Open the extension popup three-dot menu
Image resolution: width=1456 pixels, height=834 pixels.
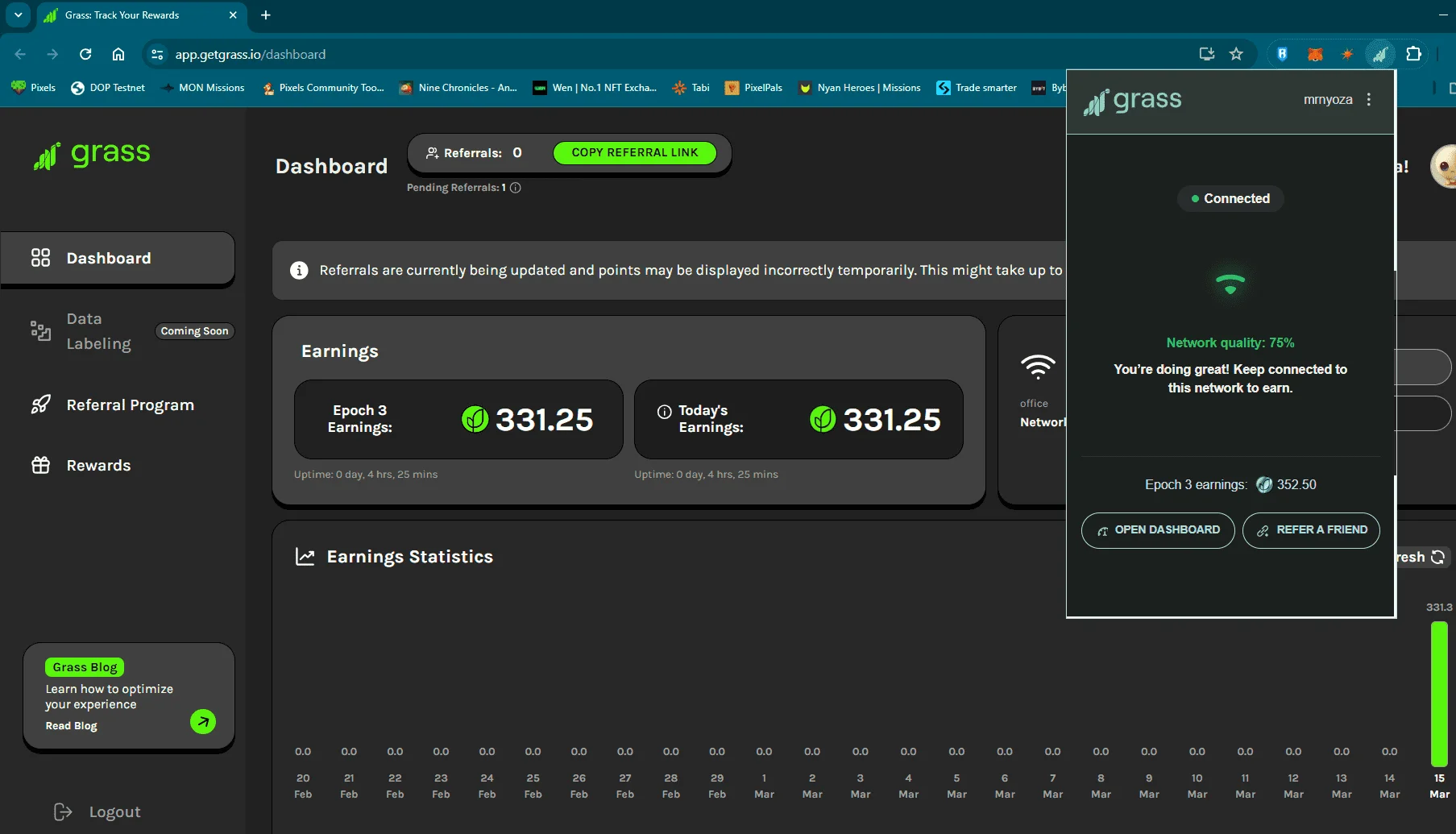click(x=1369, y=99)
